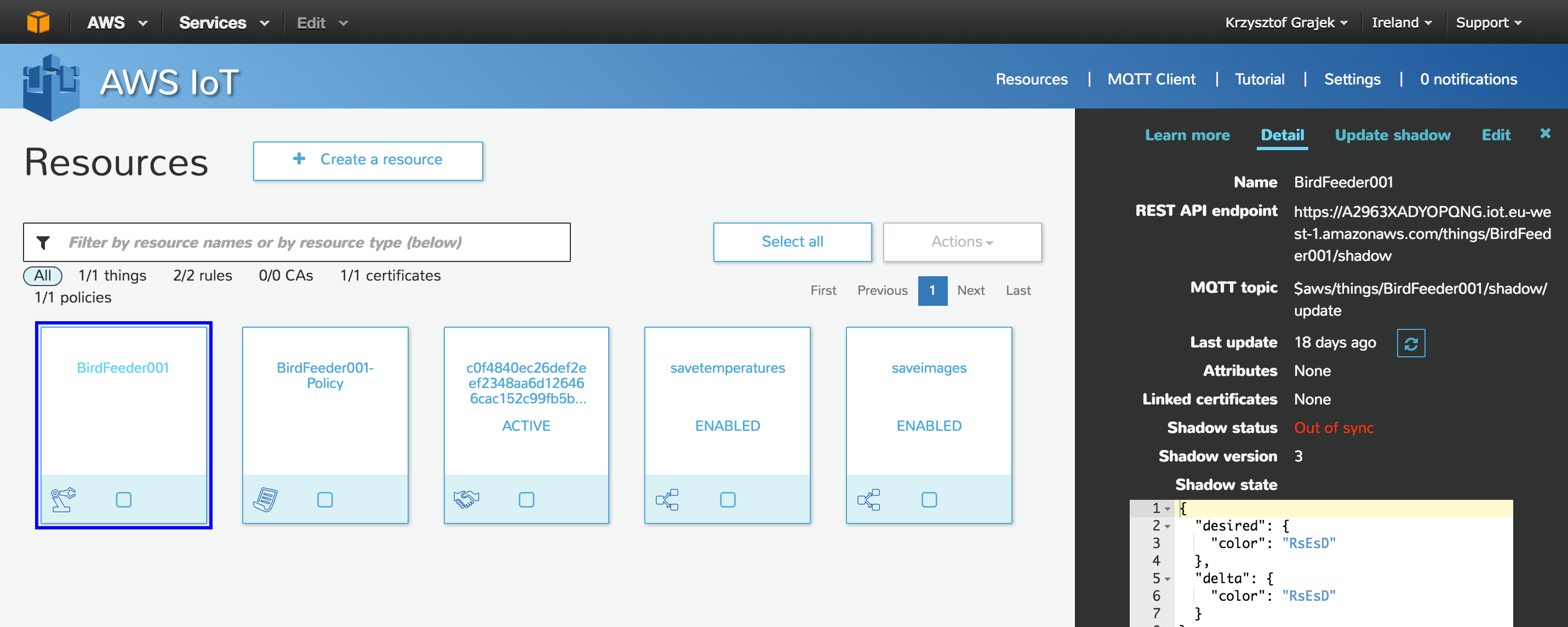Open the Services dropdown menu
This screenshot has height=627, width=1568.
[x=224, y=23]
